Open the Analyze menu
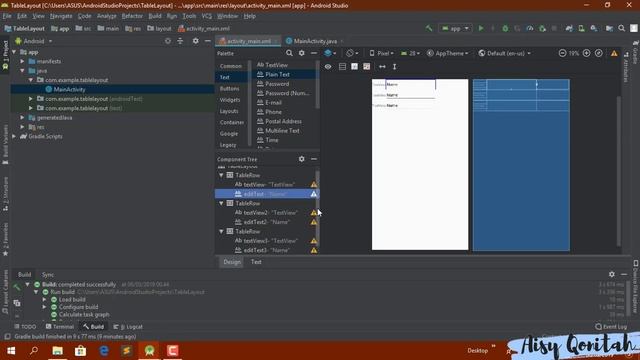640x360 pixels. tap(107, 16)
